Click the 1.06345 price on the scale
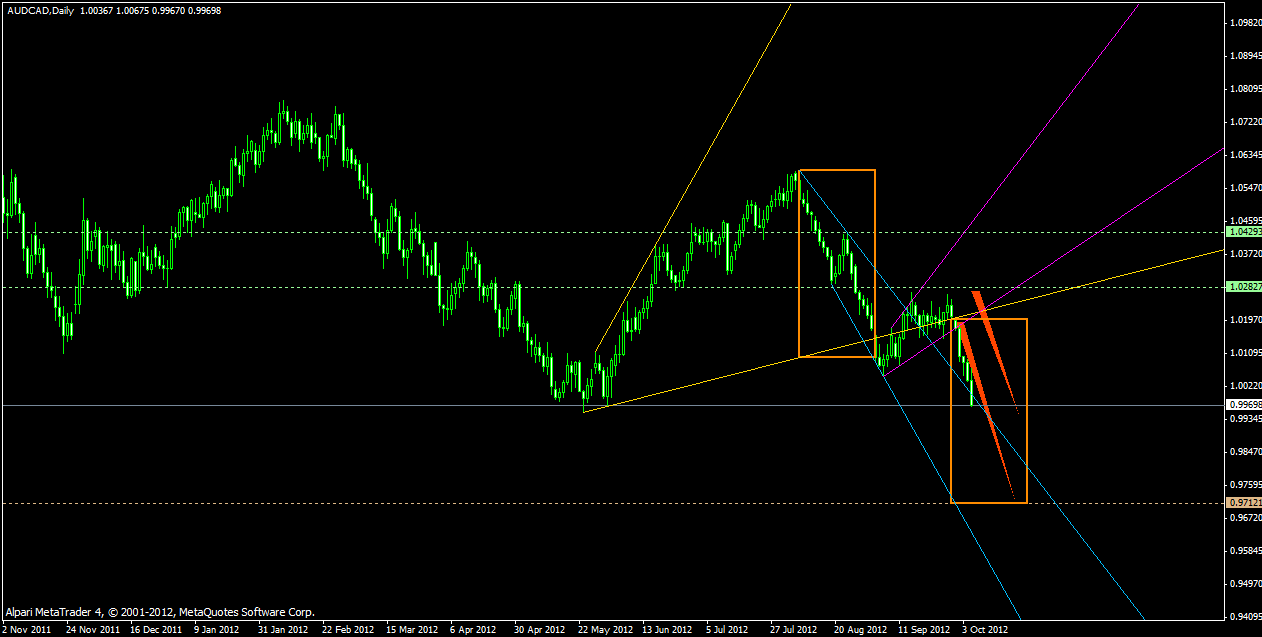 [1243, 155]
